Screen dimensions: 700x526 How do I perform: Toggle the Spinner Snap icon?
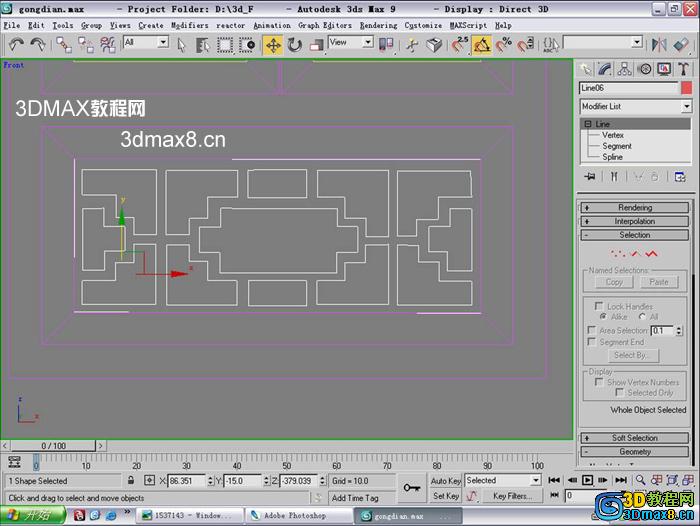[525, 45]
